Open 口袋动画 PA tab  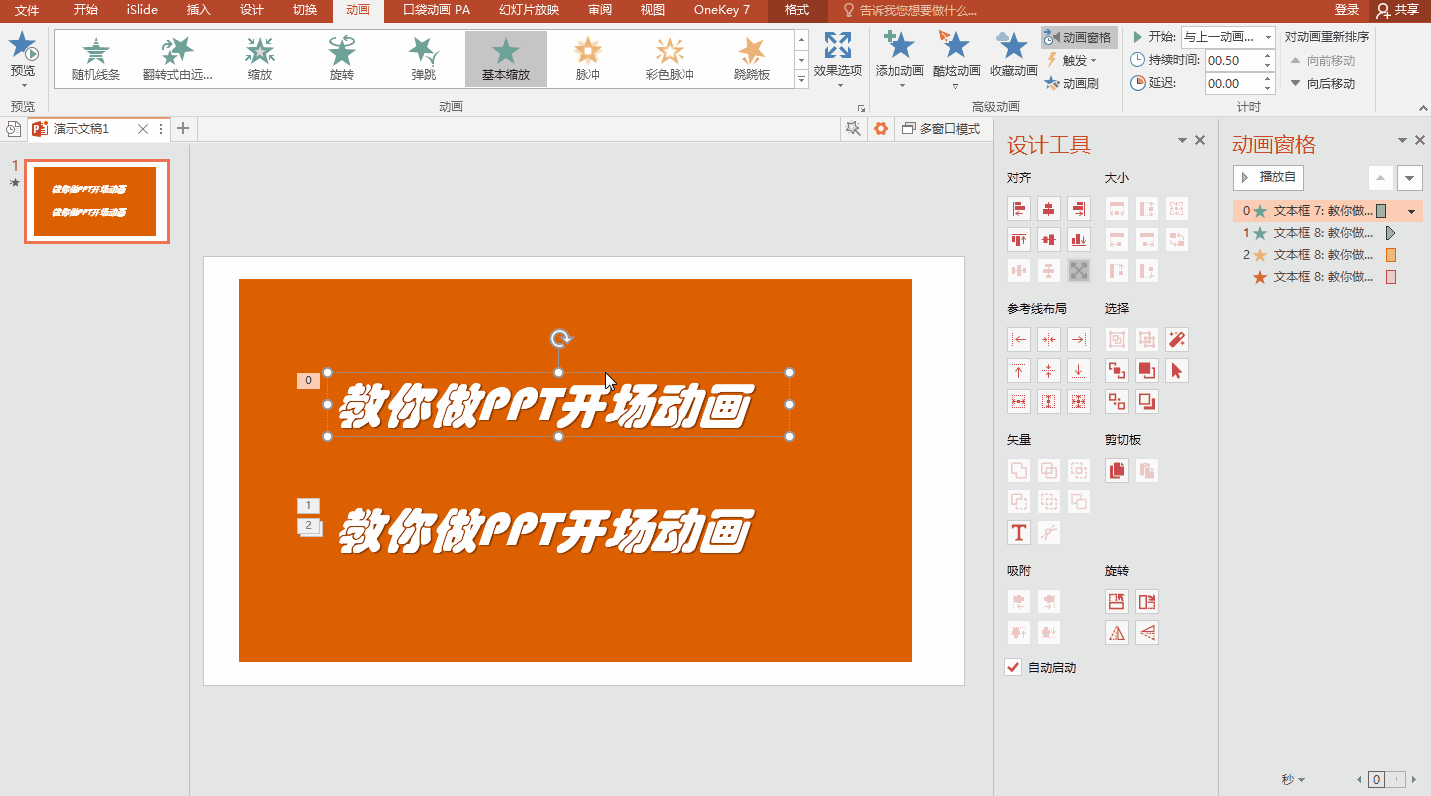(x=436, y=10)
